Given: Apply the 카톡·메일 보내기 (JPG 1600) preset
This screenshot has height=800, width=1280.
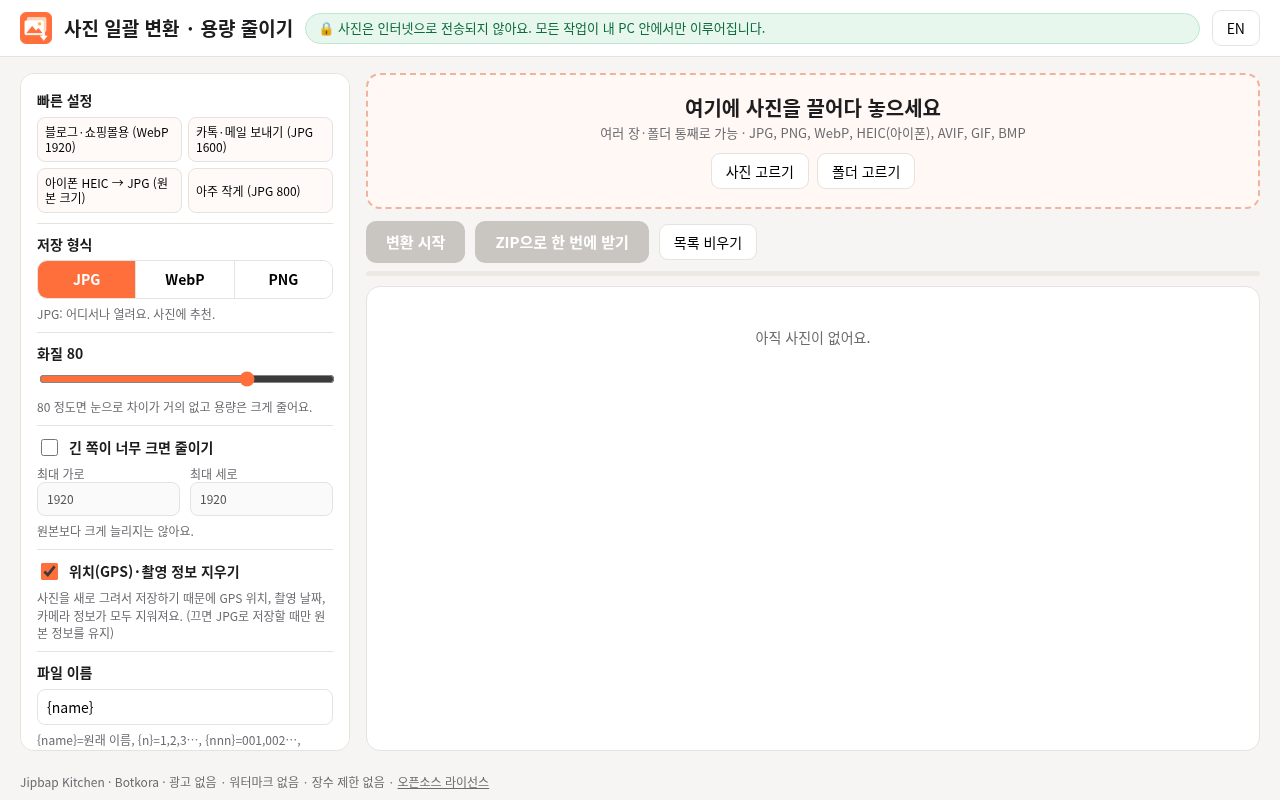Looking at the screenshot, I should (x=260, y=139).
